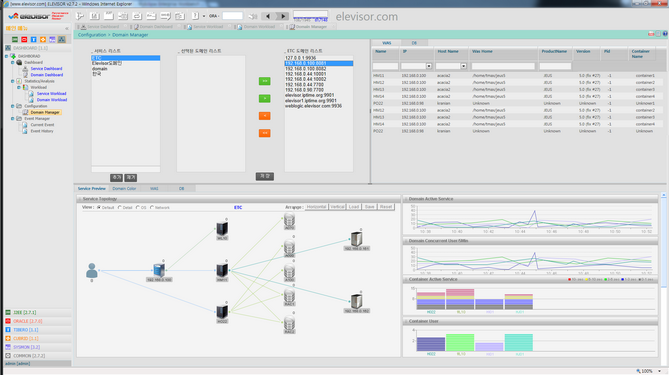Collapse the Statistics/Analysis tree node

[x=12, y=81]
